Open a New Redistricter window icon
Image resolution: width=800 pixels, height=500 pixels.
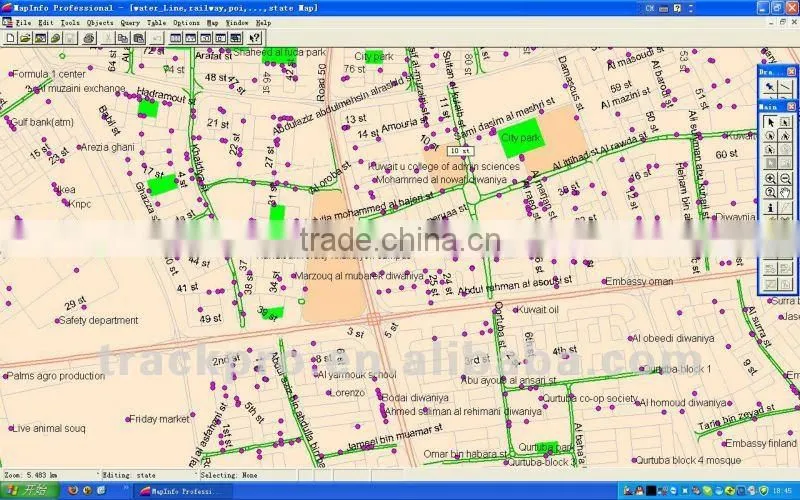(x=235, y=38)
